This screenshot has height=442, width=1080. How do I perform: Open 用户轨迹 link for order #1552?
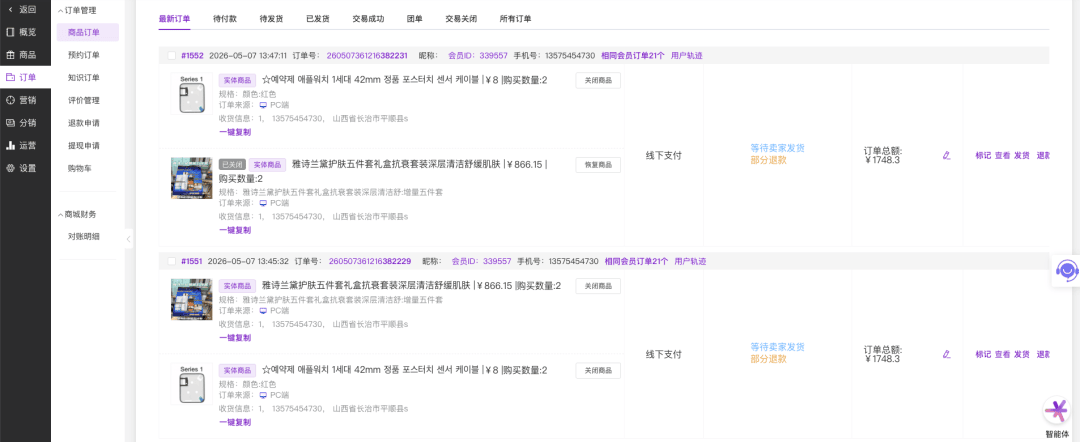coord(687,56)
